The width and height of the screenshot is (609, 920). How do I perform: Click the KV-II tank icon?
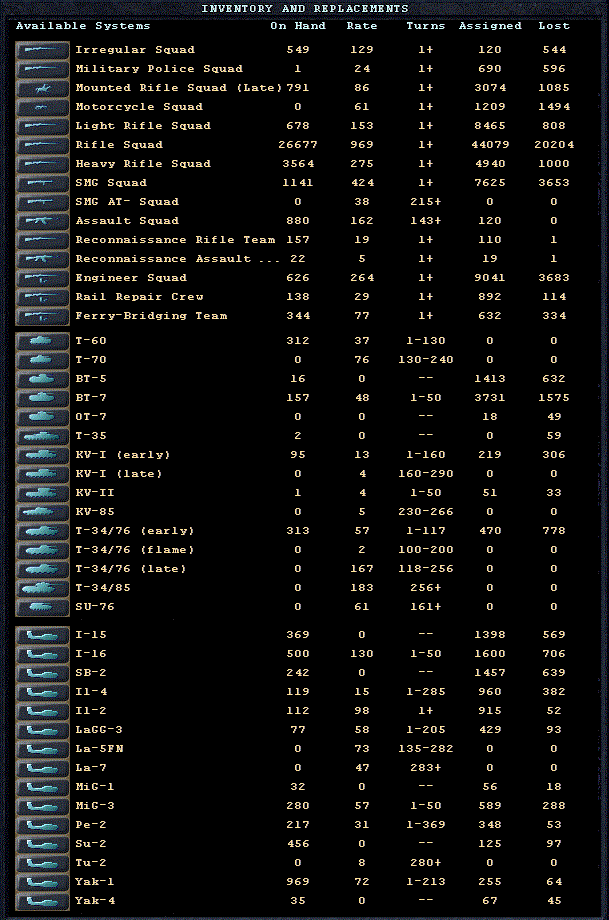click(x=42, y=493)
